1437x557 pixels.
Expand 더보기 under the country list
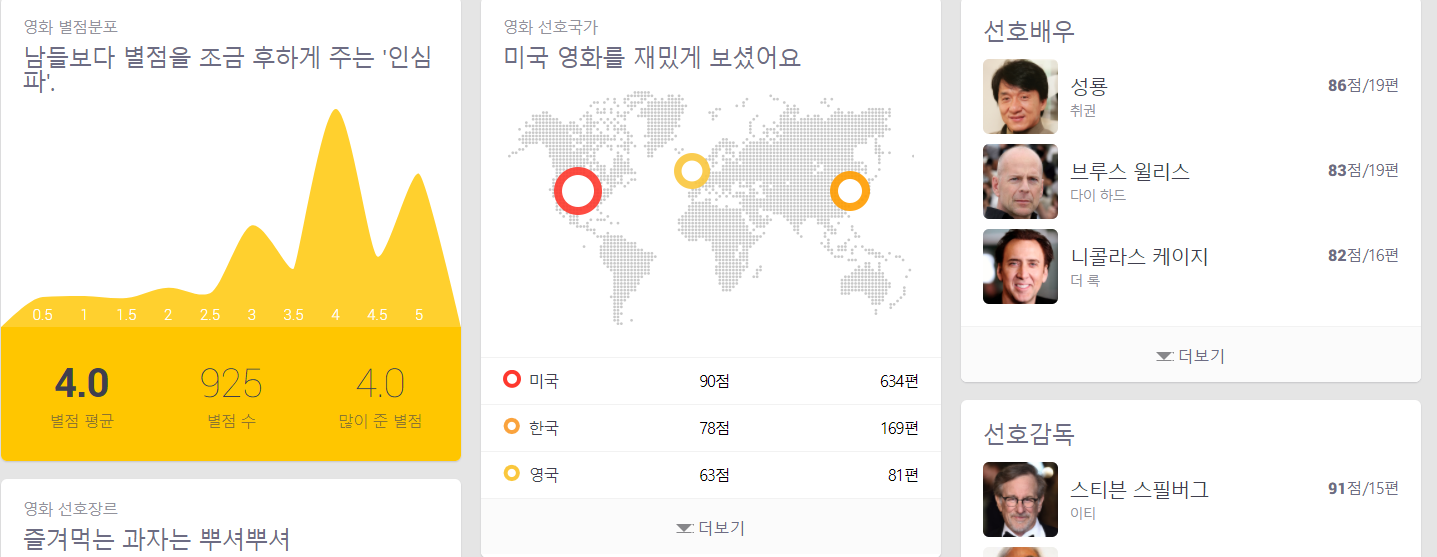(710, 528)
